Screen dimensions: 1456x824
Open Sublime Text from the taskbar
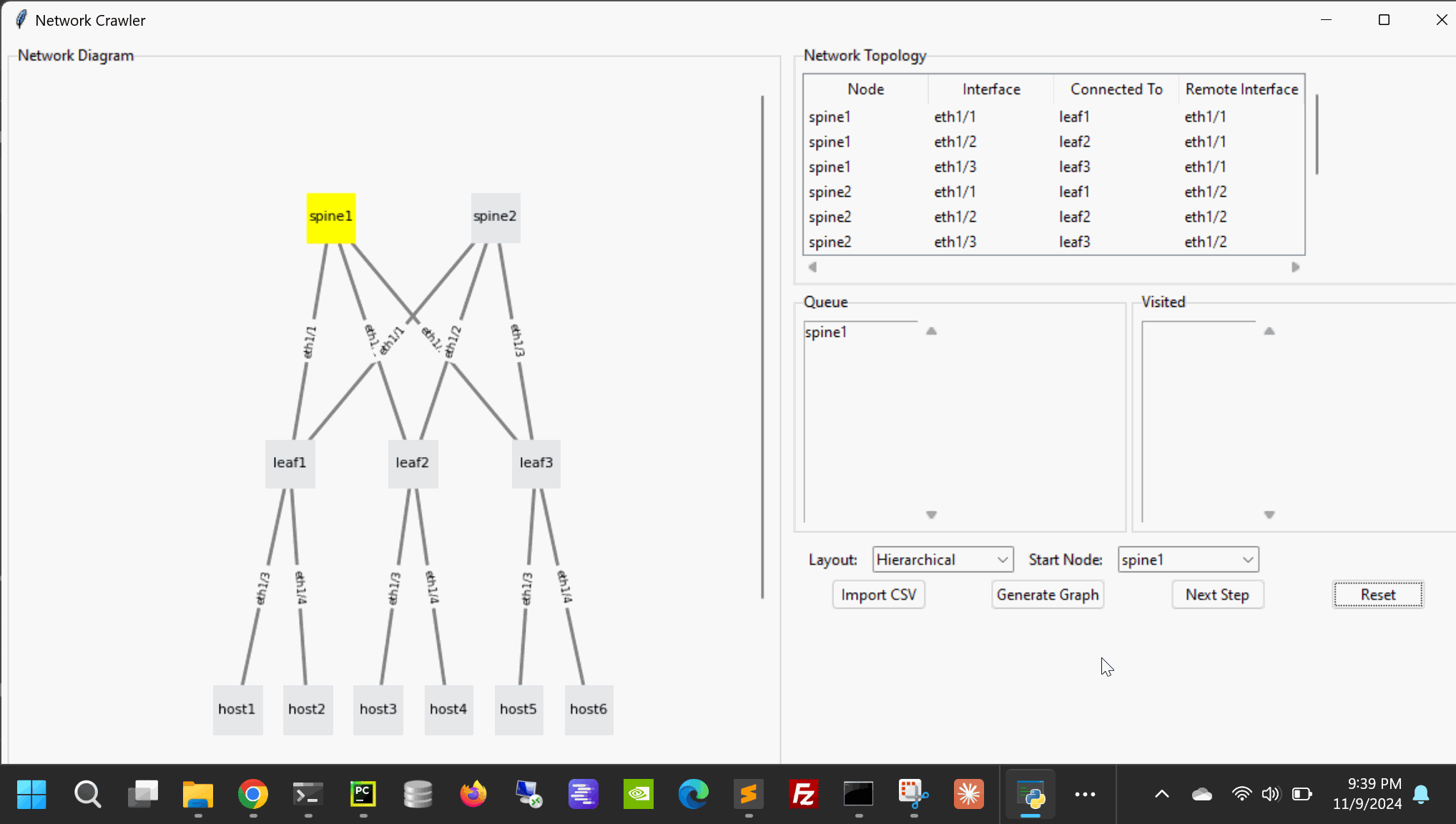pyautogui.click(x=748, y=794)
